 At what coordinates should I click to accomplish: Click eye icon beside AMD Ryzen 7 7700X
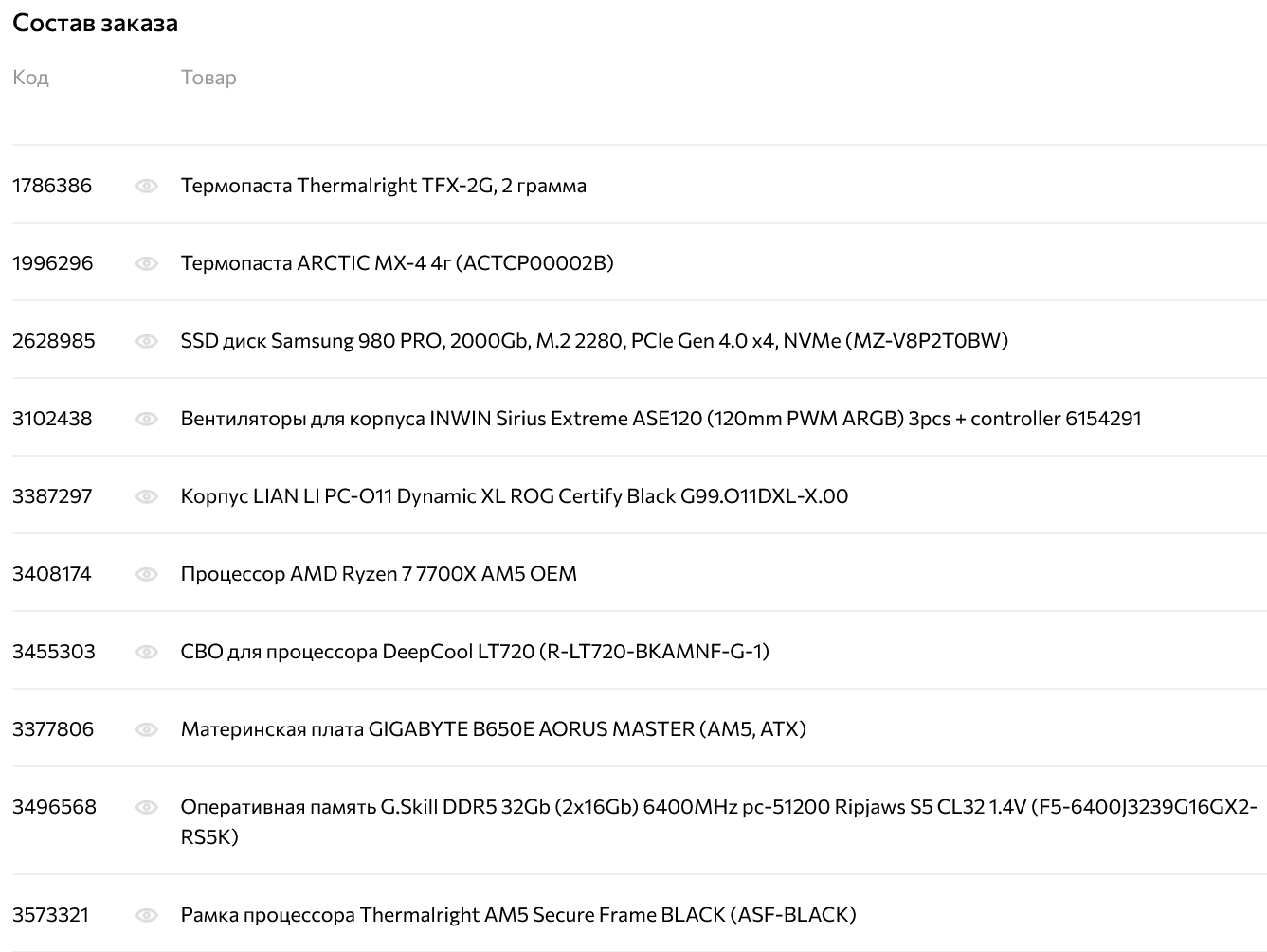tap(146, 574)
